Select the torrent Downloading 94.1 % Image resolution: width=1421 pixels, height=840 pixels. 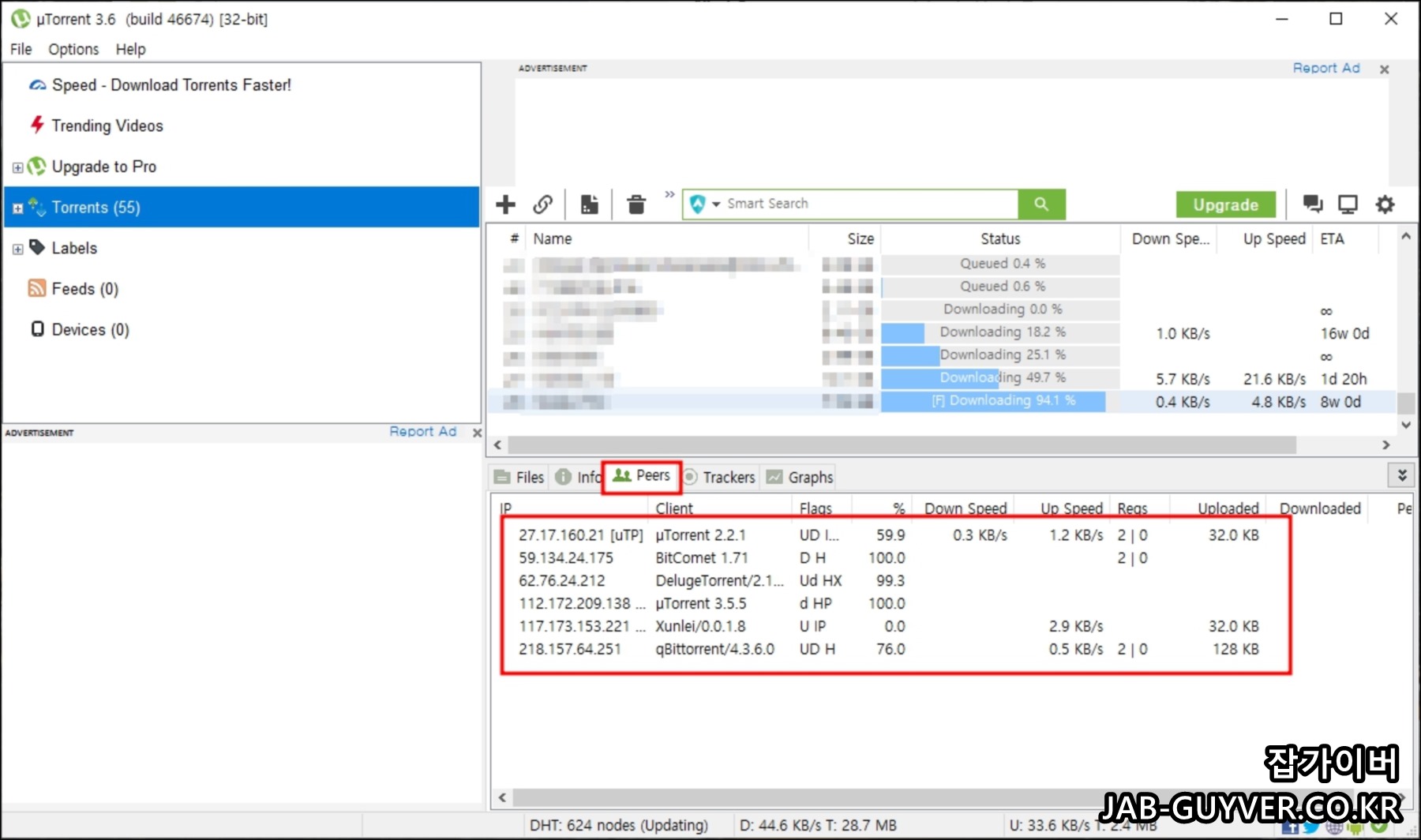coord(941,401)
